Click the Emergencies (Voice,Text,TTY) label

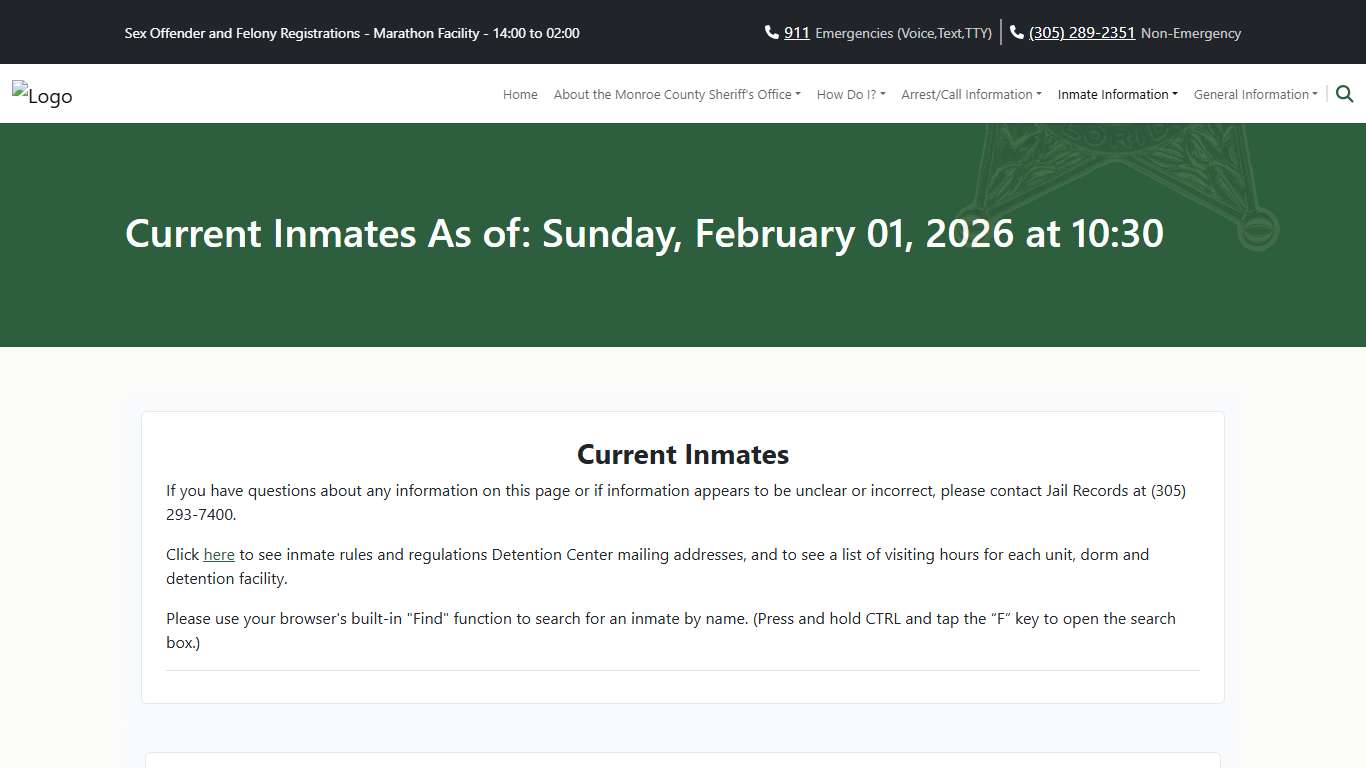[903, 33]
